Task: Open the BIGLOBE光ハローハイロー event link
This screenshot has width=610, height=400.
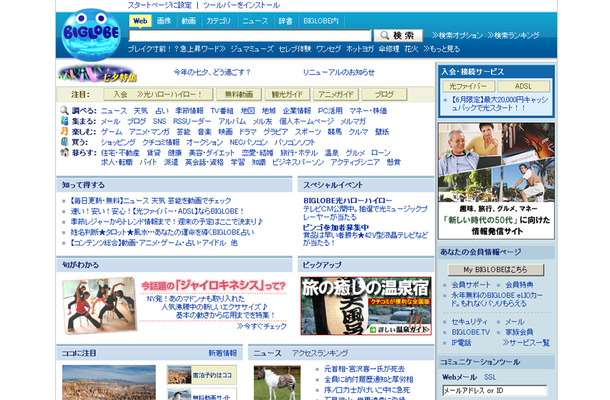Action: [x=347, y=201]
